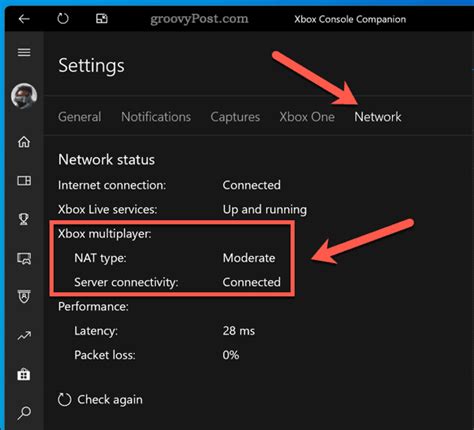Switch to the Notifications tab

(x=156, y=117)
